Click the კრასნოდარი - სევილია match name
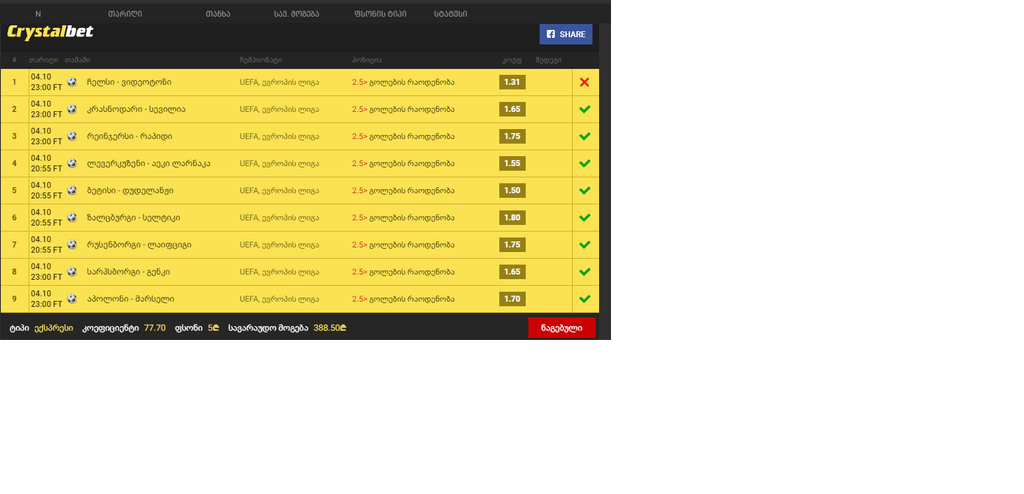Screen dimensions: 1024x494 136,109
